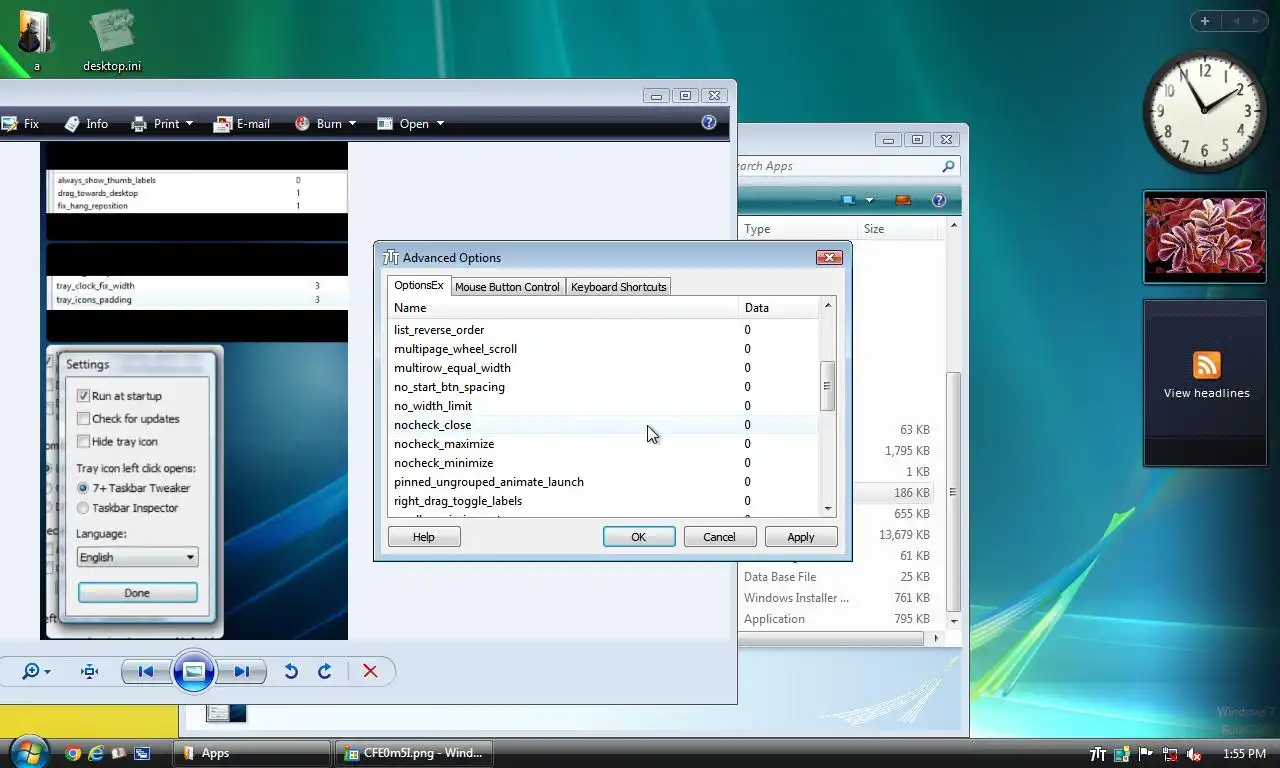The width and height of the screenshot is (1280, 768).
Task: Start the slide show
Action: click(x=194, y=672)
